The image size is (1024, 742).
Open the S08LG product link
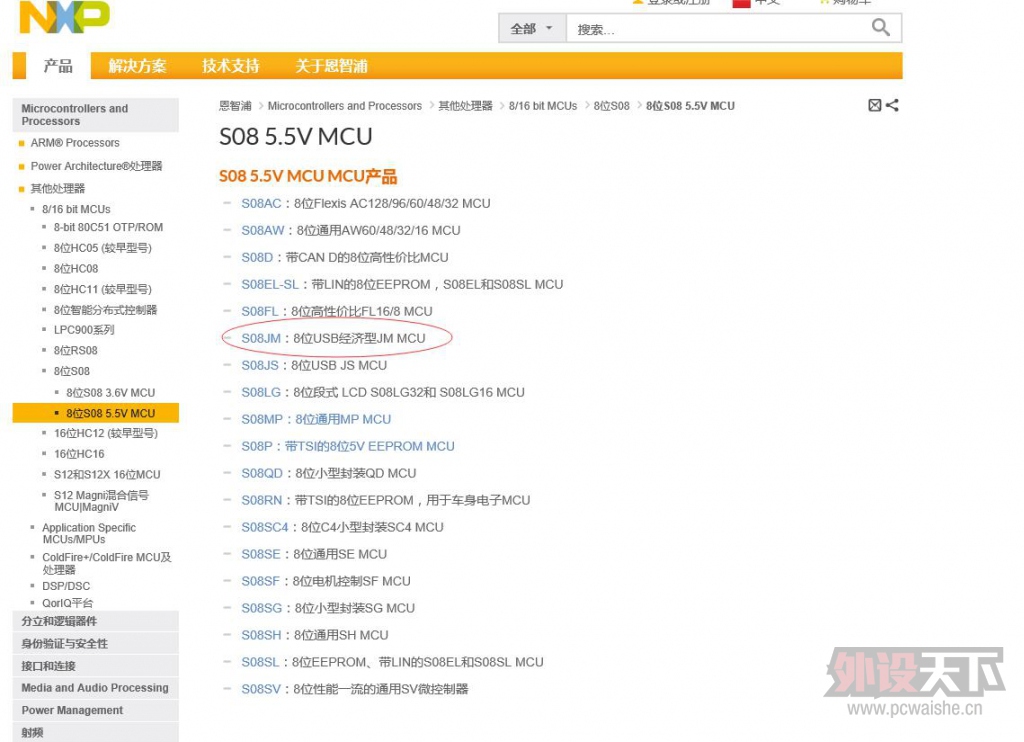261,393
